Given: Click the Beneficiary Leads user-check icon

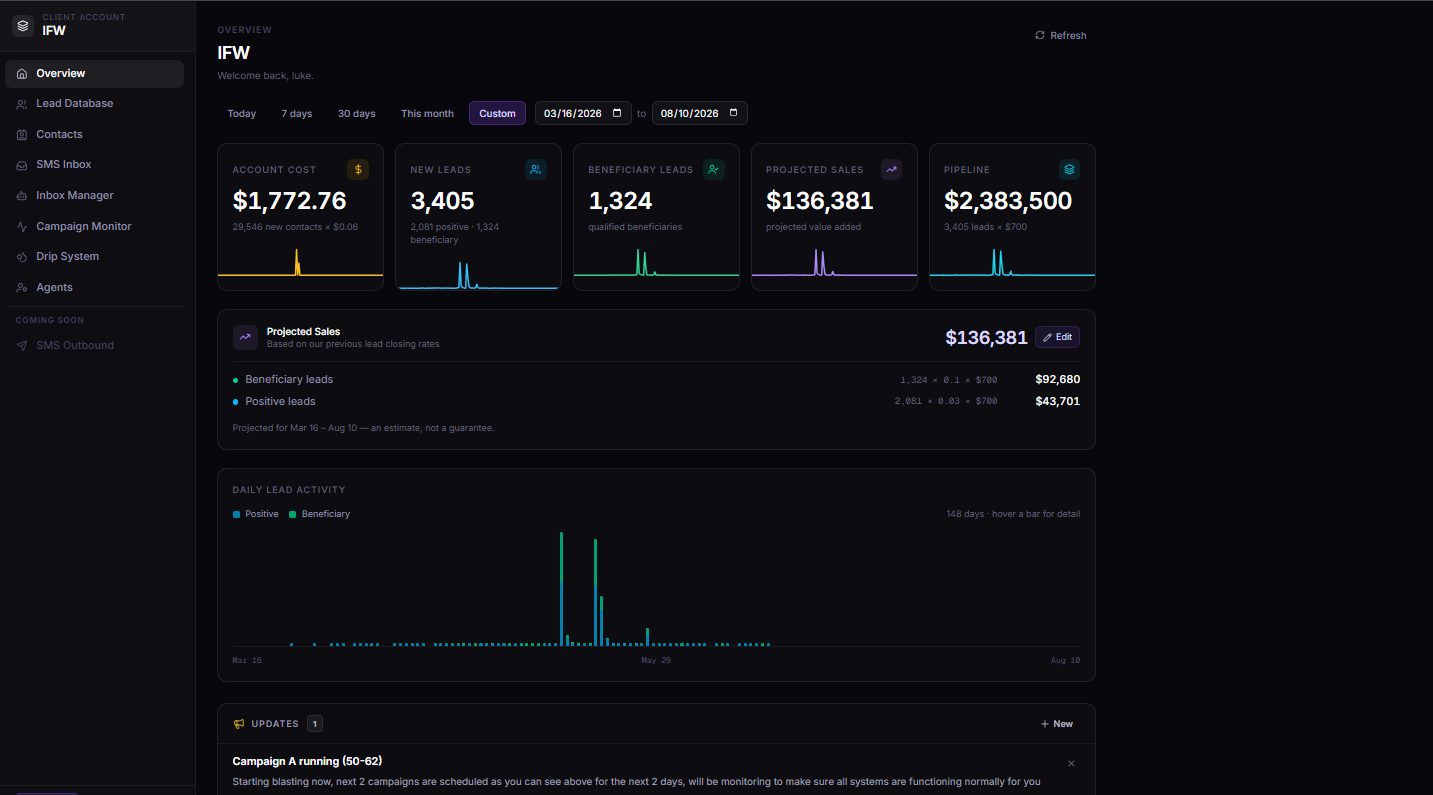Looking at the screenshot, I should (713, 170).
